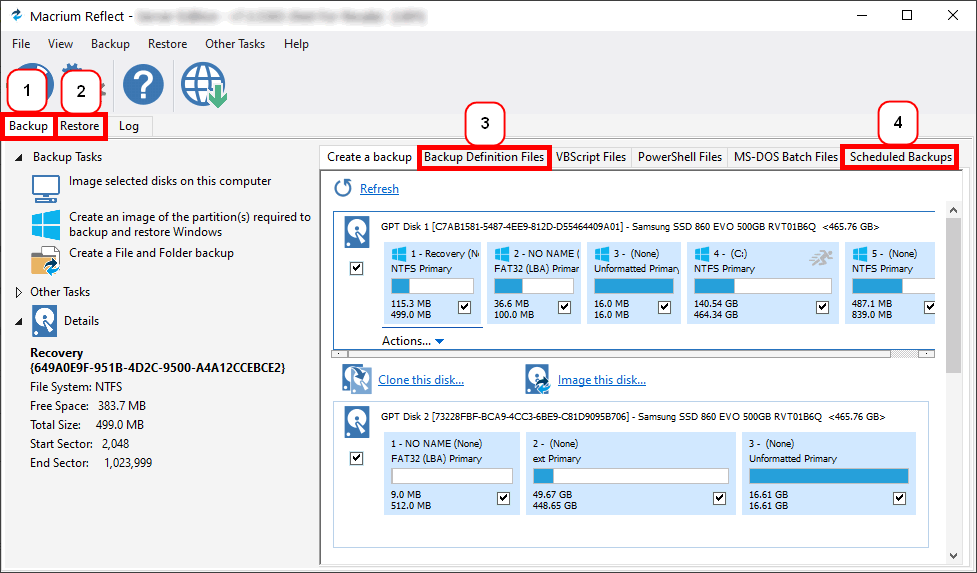Click the GPT Disk 2 hard drive icon

[357, 422]
